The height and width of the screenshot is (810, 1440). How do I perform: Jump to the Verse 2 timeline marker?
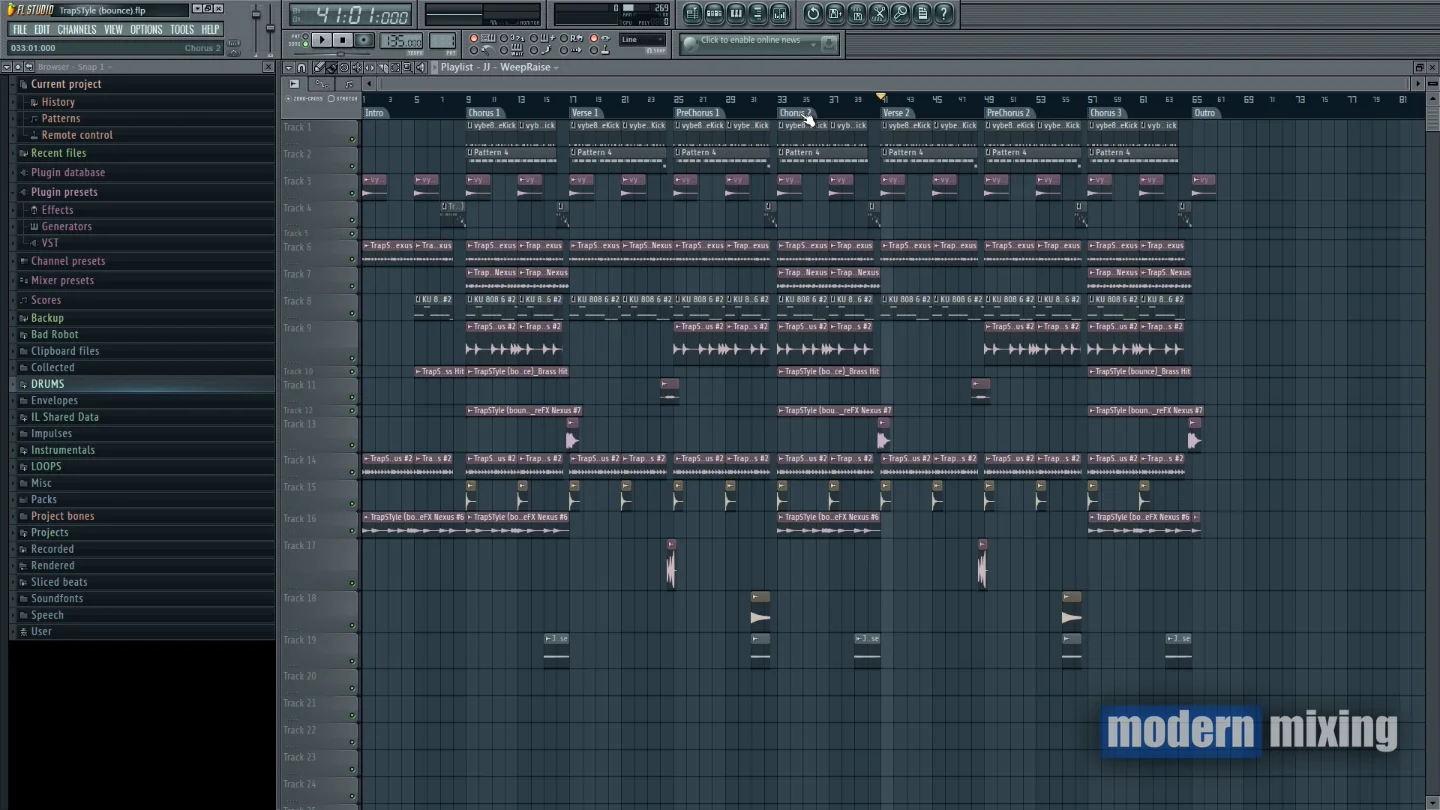(x=896, y=113)
